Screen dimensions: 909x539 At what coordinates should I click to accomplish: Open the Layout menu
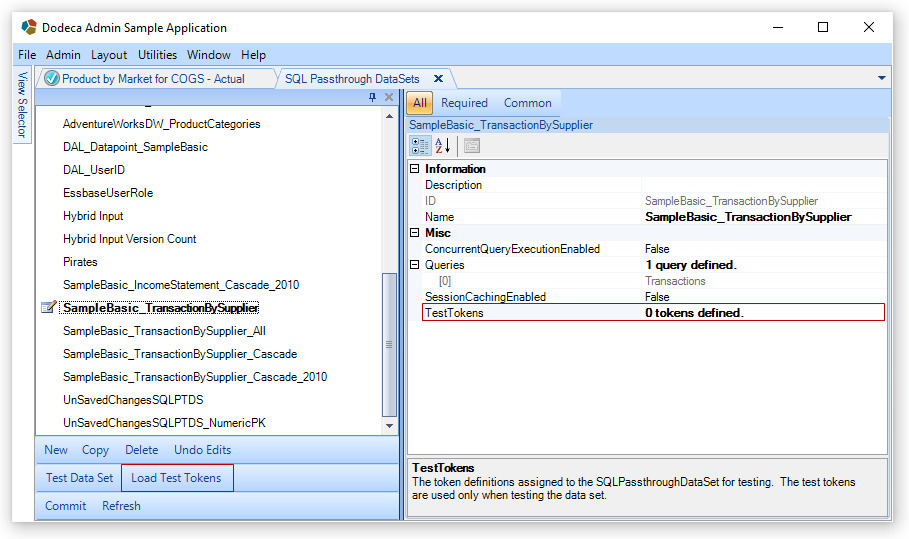[109, 54]
